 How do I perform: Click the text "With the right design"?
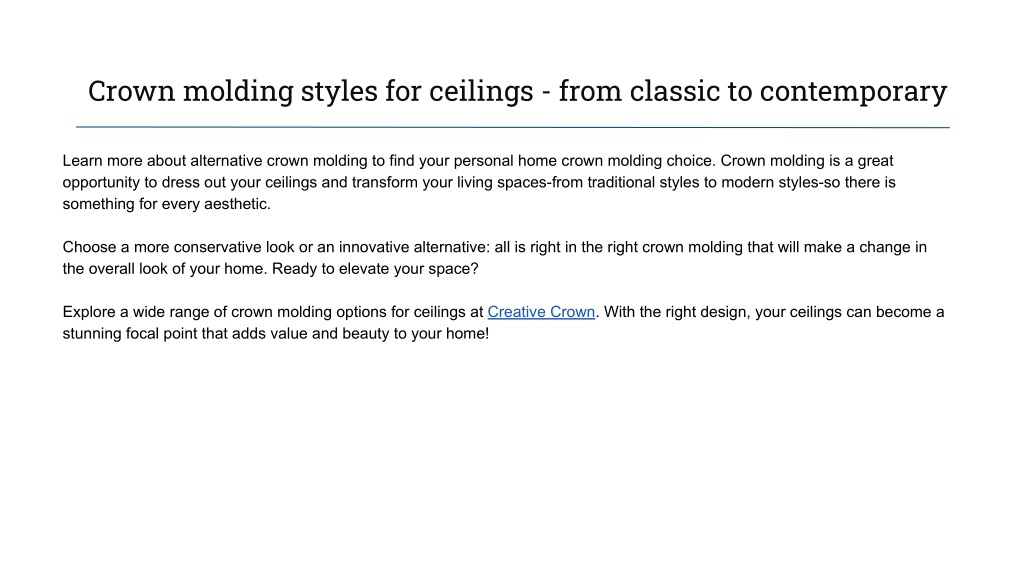tap(675, 312)
